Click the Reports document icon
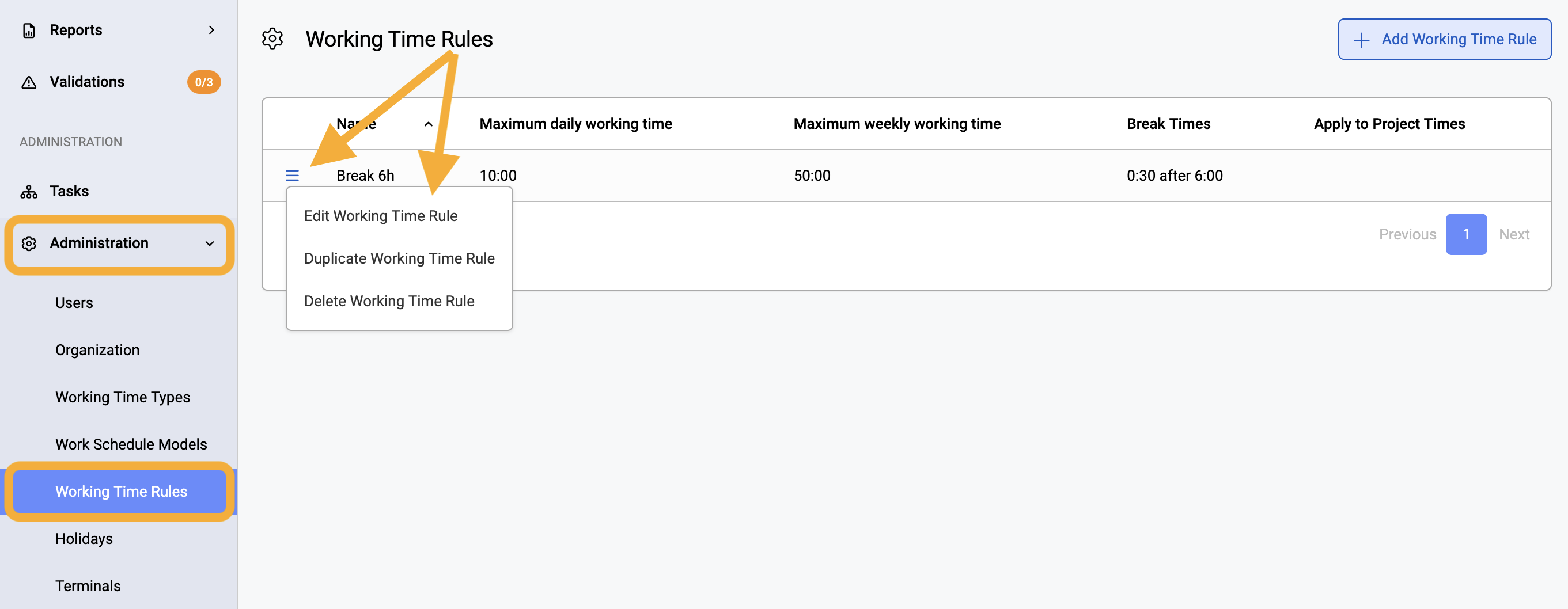This screenshot has height=609, width=1568. click(x=29, y=31)
